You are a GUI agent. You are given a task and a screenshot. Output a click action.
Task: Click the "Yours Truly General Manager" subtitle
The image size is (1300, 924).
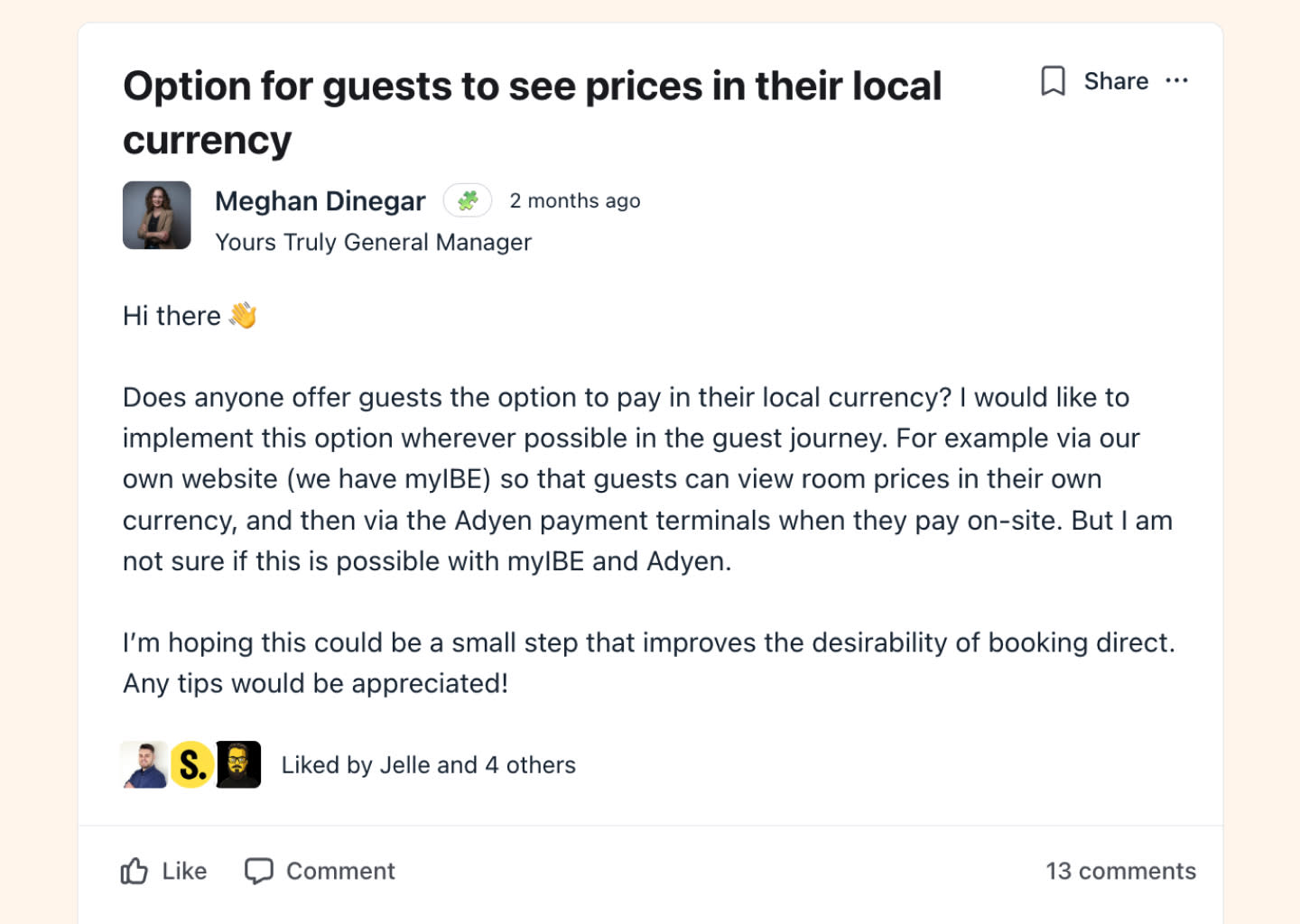pyautogui.click(x=373, y=242)
